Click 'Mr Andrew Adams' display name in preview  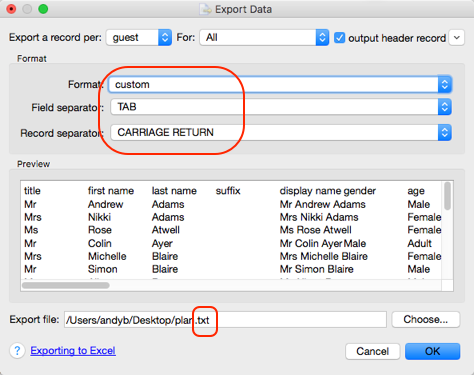tap(323, 204)
